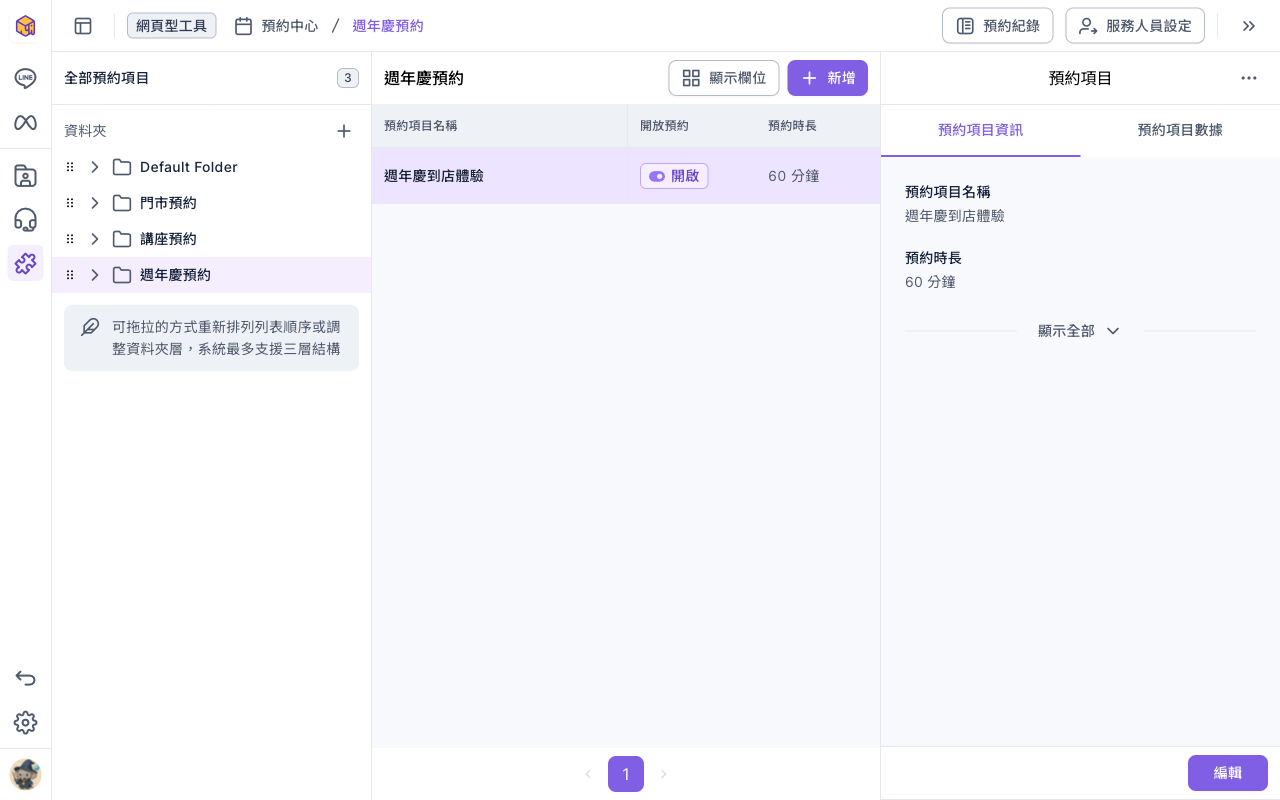Expand the 講座預約 folder chevron
1280x800 pixels.
[95, 239]
